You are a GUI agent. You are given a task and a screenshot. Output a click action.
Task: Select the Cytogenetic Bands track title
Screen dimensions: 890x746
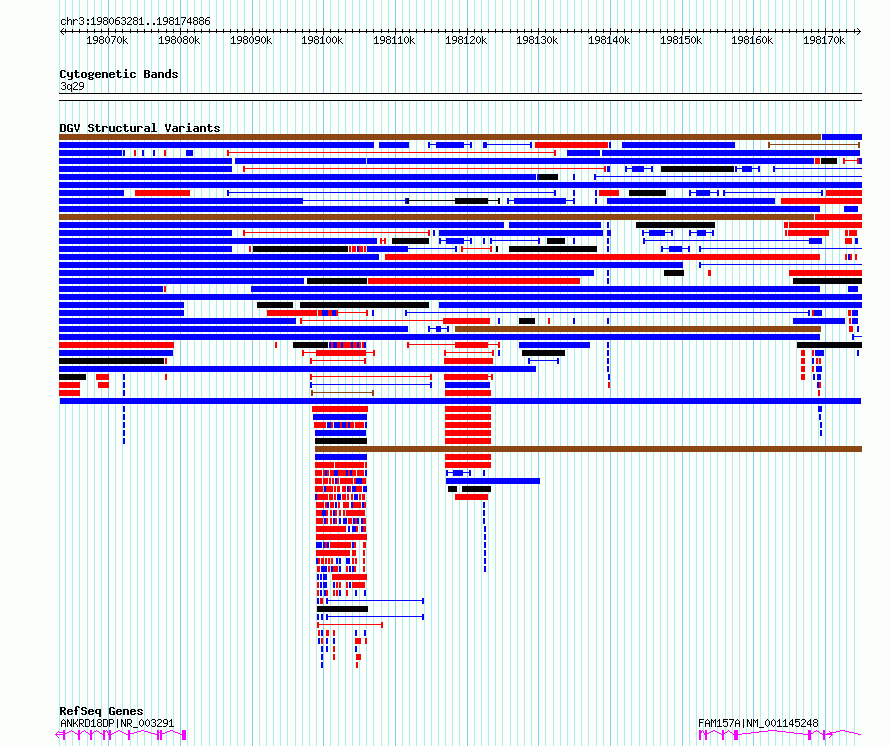point(119,74)
